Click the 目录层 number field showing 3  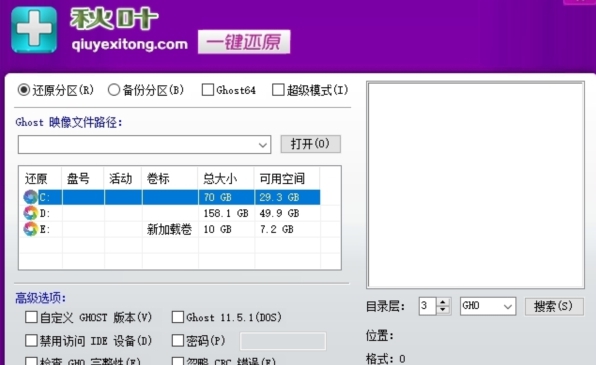click(427, 306)
